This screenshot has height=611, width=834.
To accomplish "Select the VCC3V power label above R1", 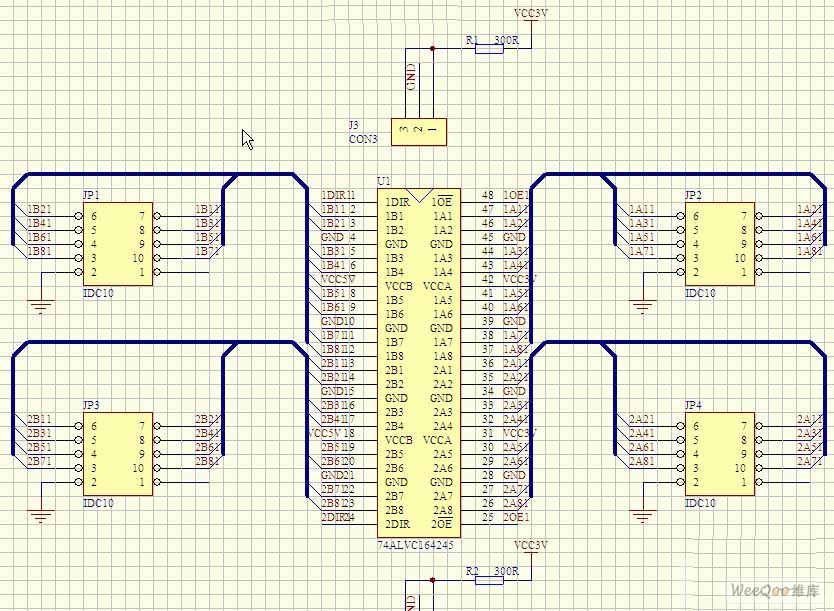I will point(531,14).
